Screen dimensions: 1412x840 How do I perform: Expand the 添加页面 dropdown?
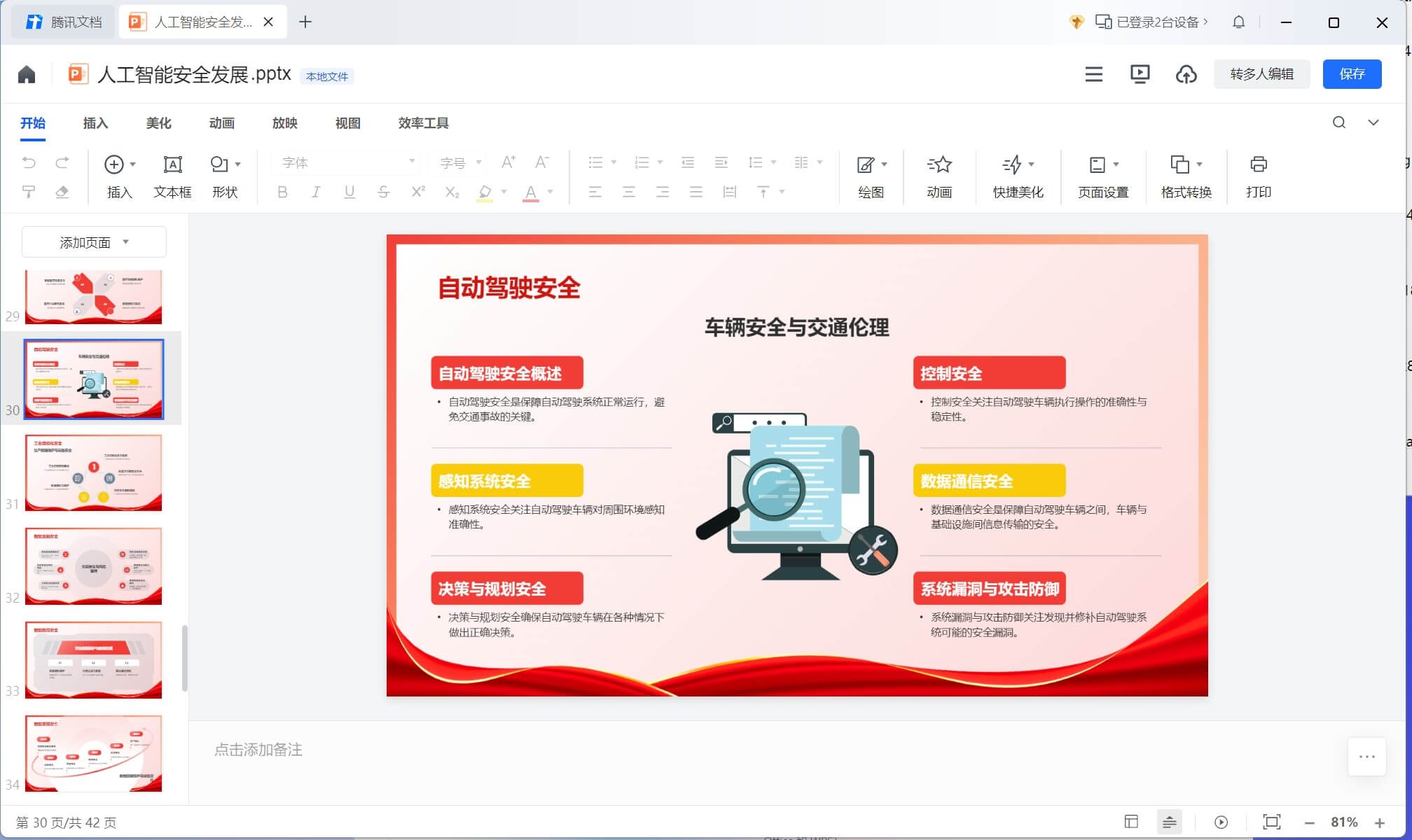coord(94,242)
